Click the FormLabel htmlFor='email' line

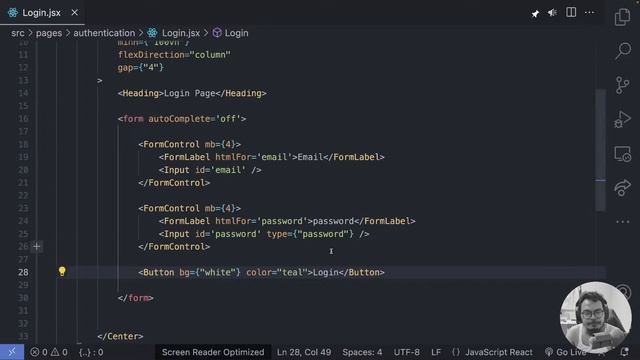pyautogui.click(x=271, y=157)
